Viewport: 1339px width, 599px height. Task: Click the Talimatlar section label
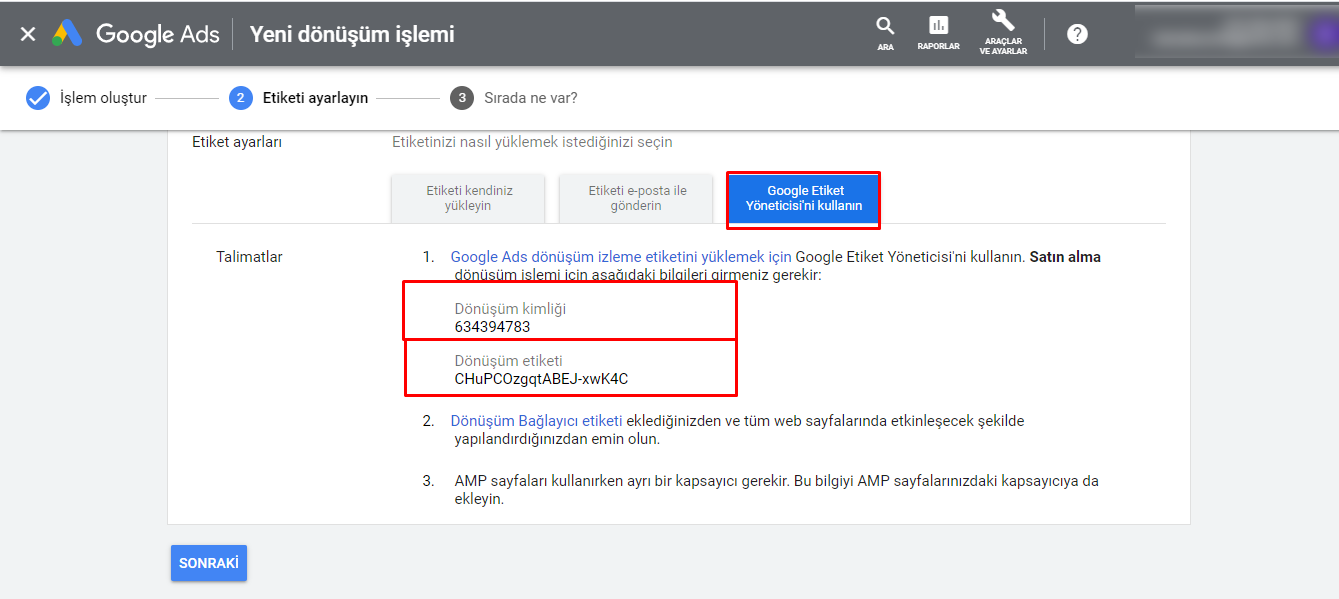249,257
